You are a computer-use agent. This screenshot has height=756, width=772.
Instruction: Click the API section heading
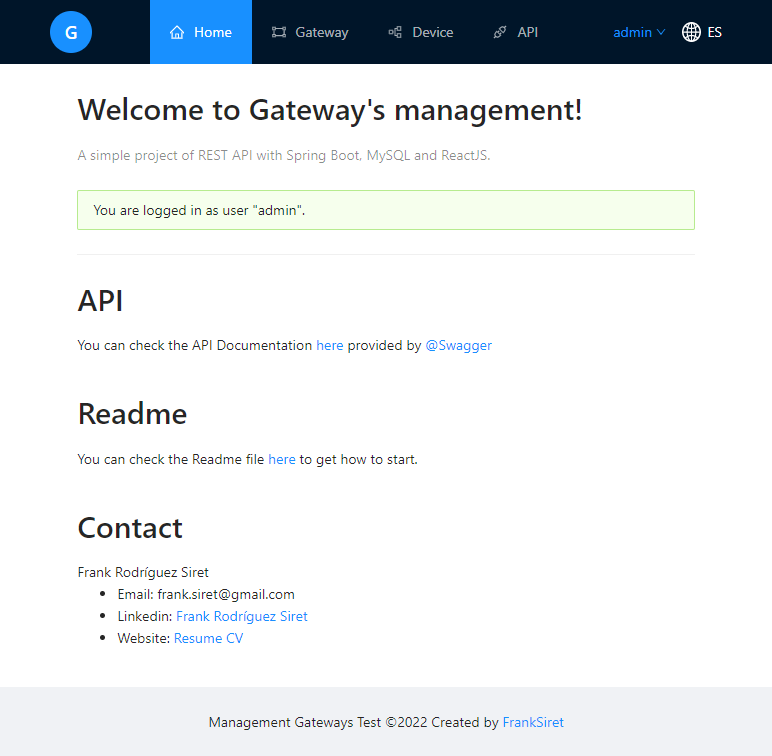[x=100, y=301]
